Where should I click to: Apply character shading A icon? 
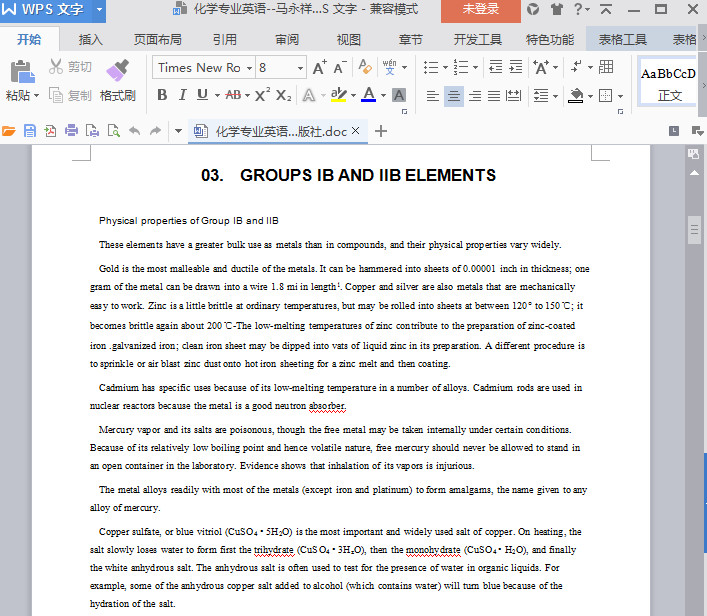tap(399, 95)
